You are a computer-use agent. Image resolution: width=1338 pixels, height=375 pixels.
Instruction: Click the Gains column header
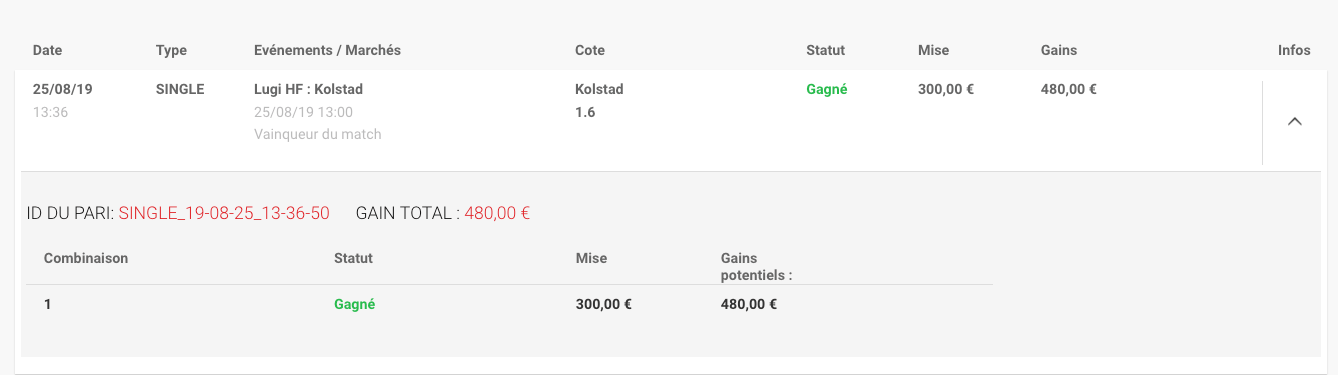1059,50
